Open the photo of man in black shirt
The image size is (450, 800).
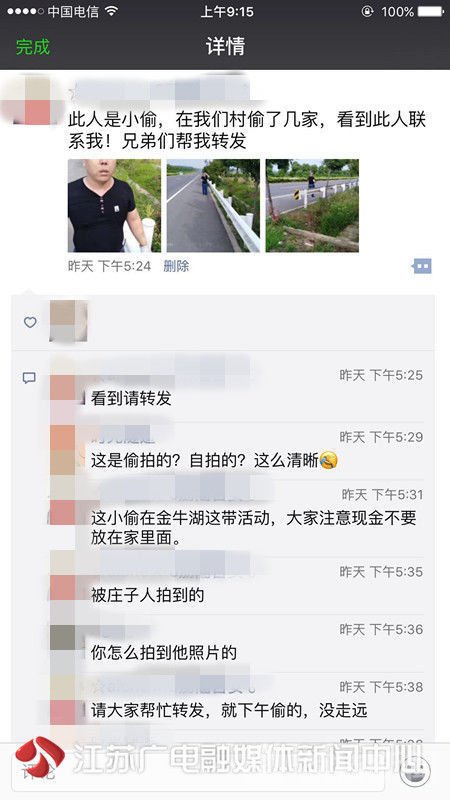pos(114,206)
